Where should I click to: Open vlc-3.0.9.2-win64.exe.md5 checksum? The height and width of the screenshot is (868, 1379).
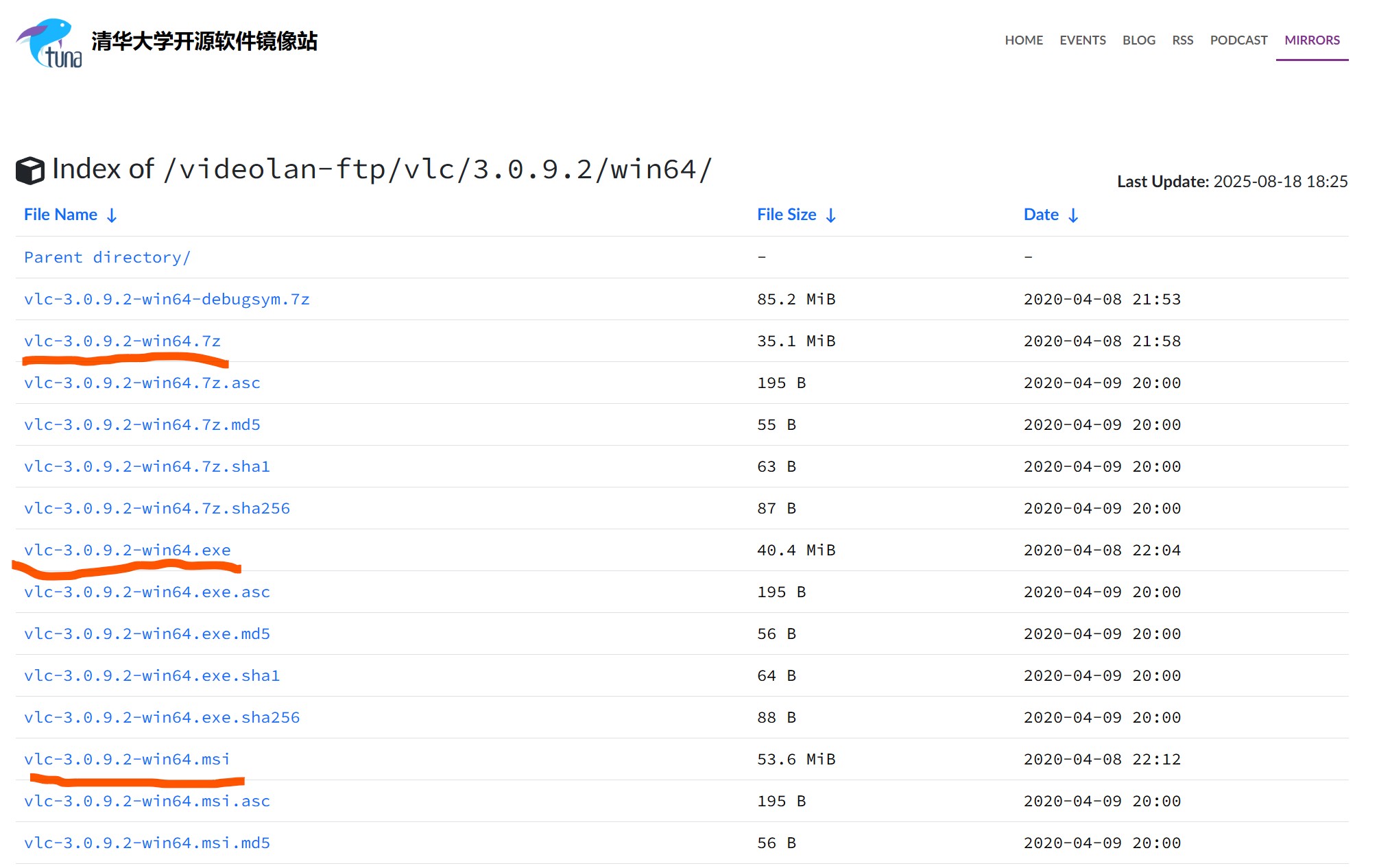[x=147, y=634]
